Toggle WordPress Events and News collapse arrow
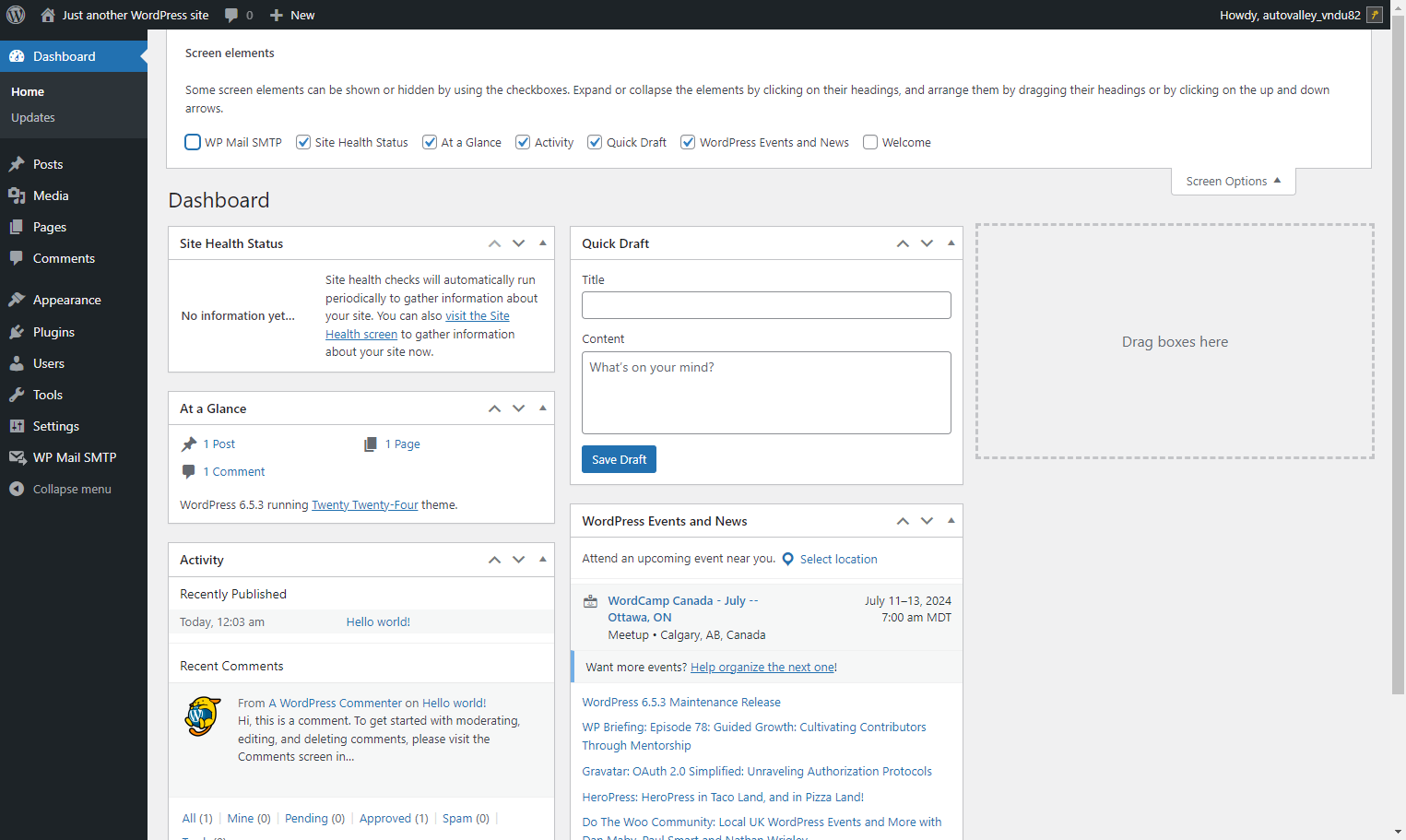Image resolution: width=1406 pixels, height=840 pixels. (951, 521)
